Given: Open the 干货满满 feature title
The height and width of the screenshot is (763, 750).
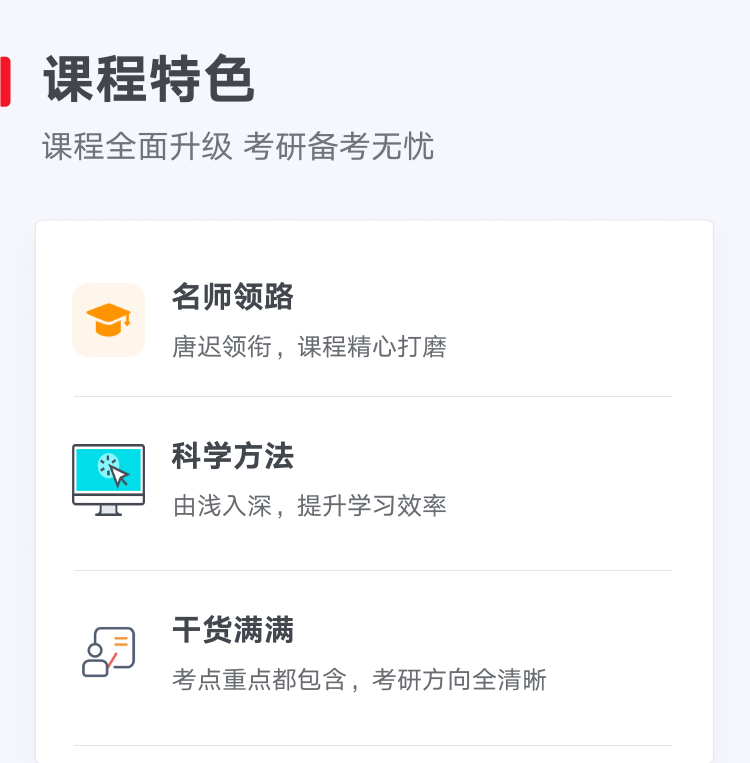Looking at the screenshot, I should click(x=233, y=630).
